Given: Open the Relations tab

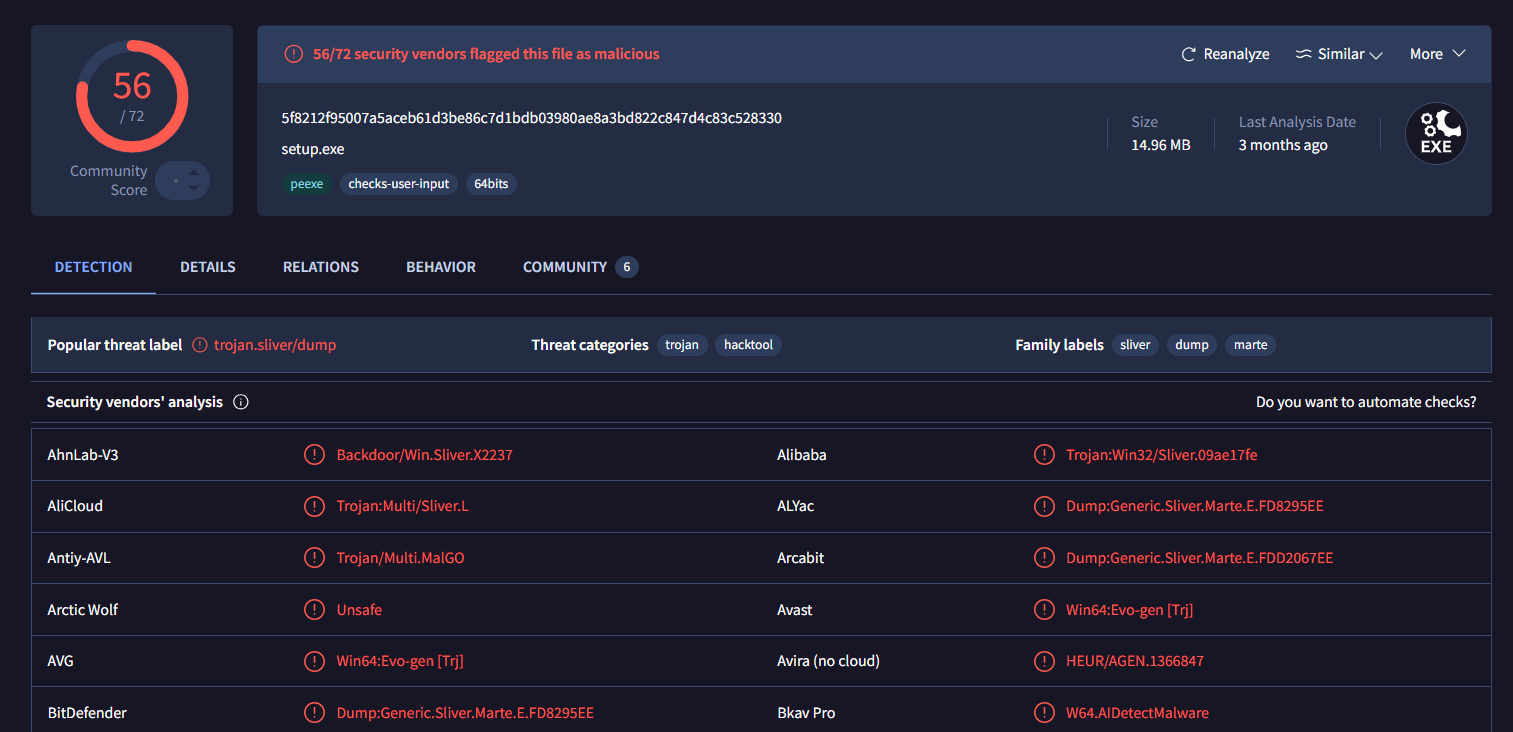Looking at the screenshot, I should (321, 267).
